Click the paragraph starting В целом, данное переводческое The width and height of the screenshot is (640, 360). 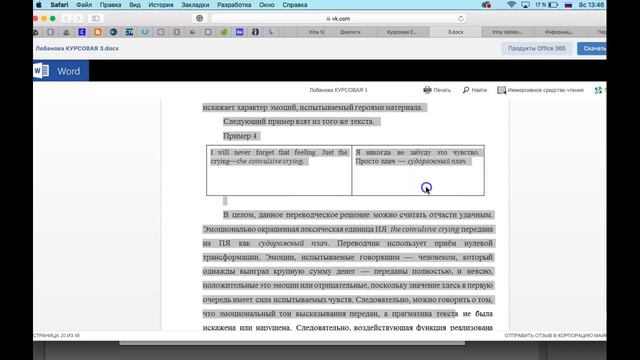(349, 271)
